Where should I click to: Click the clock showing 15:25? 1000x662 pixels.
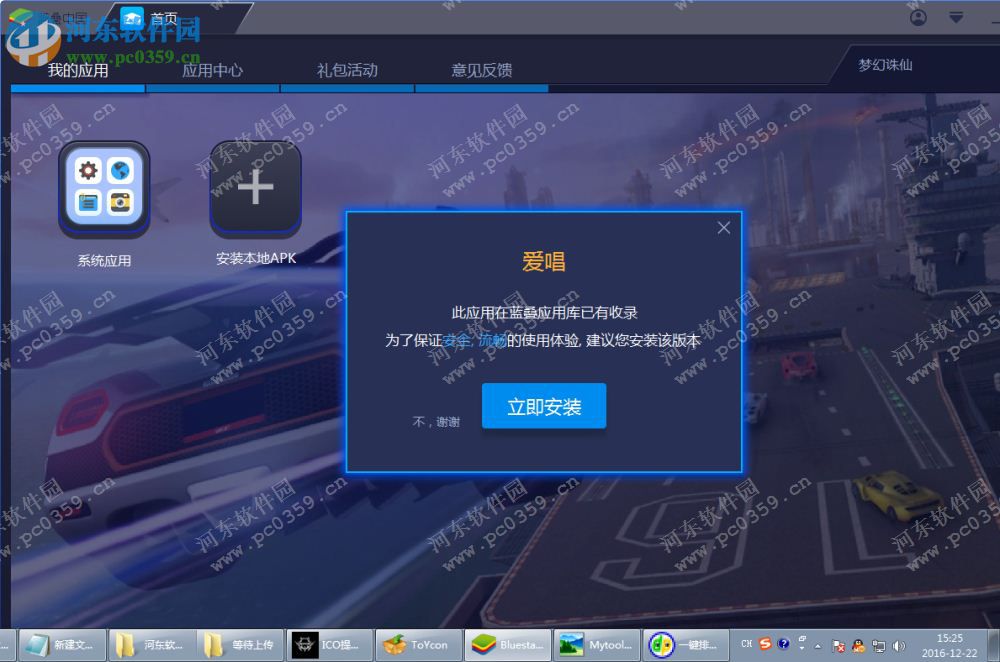point(950,645)
